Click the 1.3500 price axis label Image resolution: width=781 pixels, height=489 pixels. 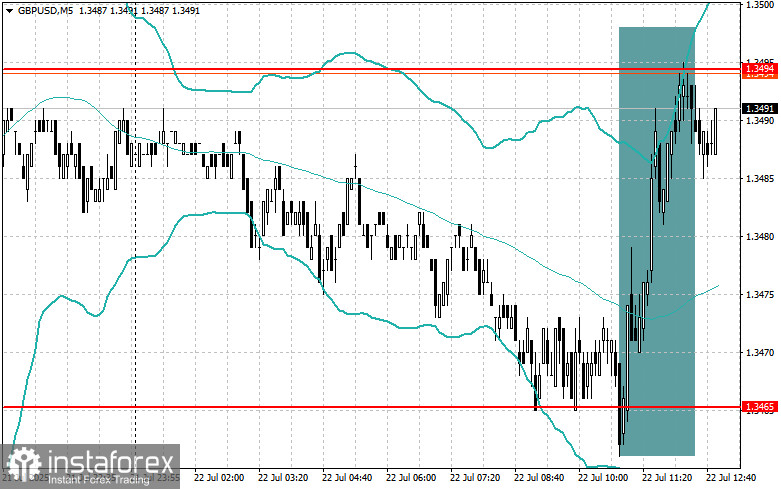(760, 4)
